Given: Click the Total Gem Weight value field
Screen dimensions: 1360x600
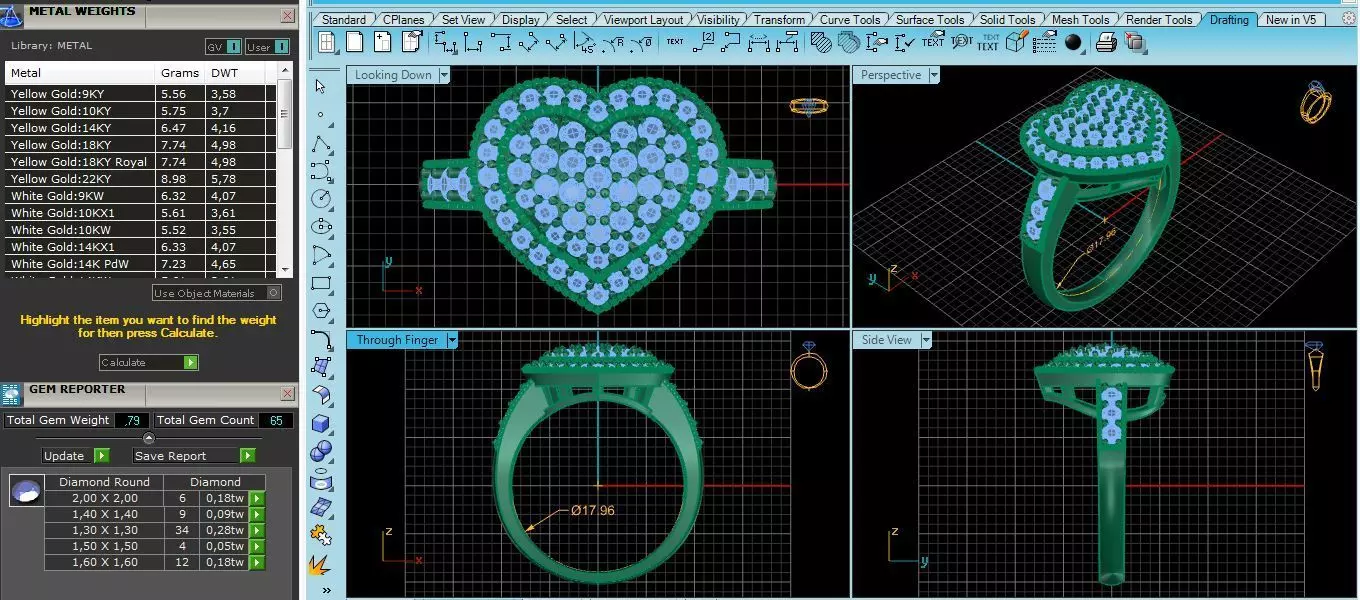Looking at the screenshot, I should [132, 420].
